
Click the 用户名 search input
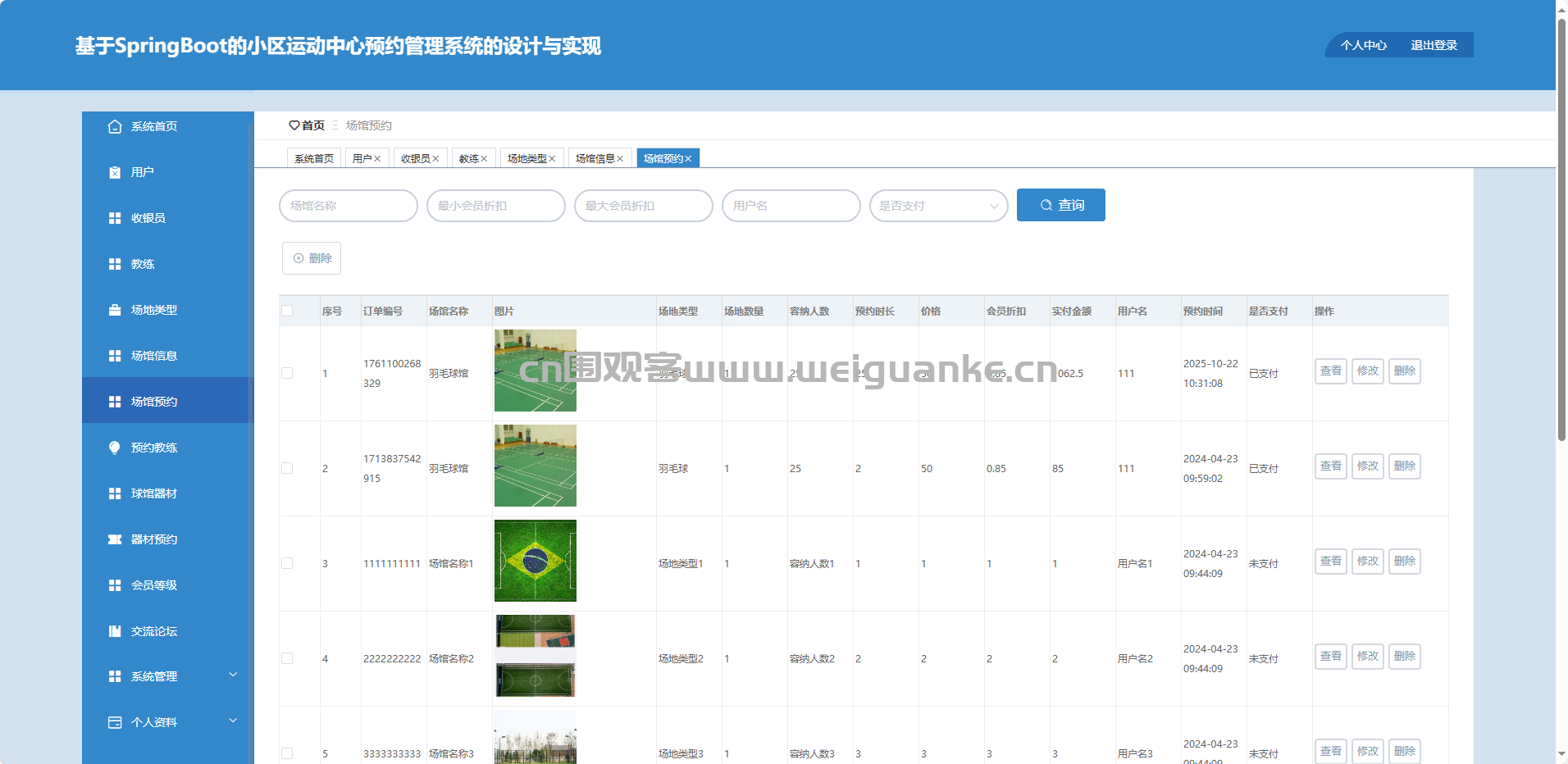coord(791,206)
